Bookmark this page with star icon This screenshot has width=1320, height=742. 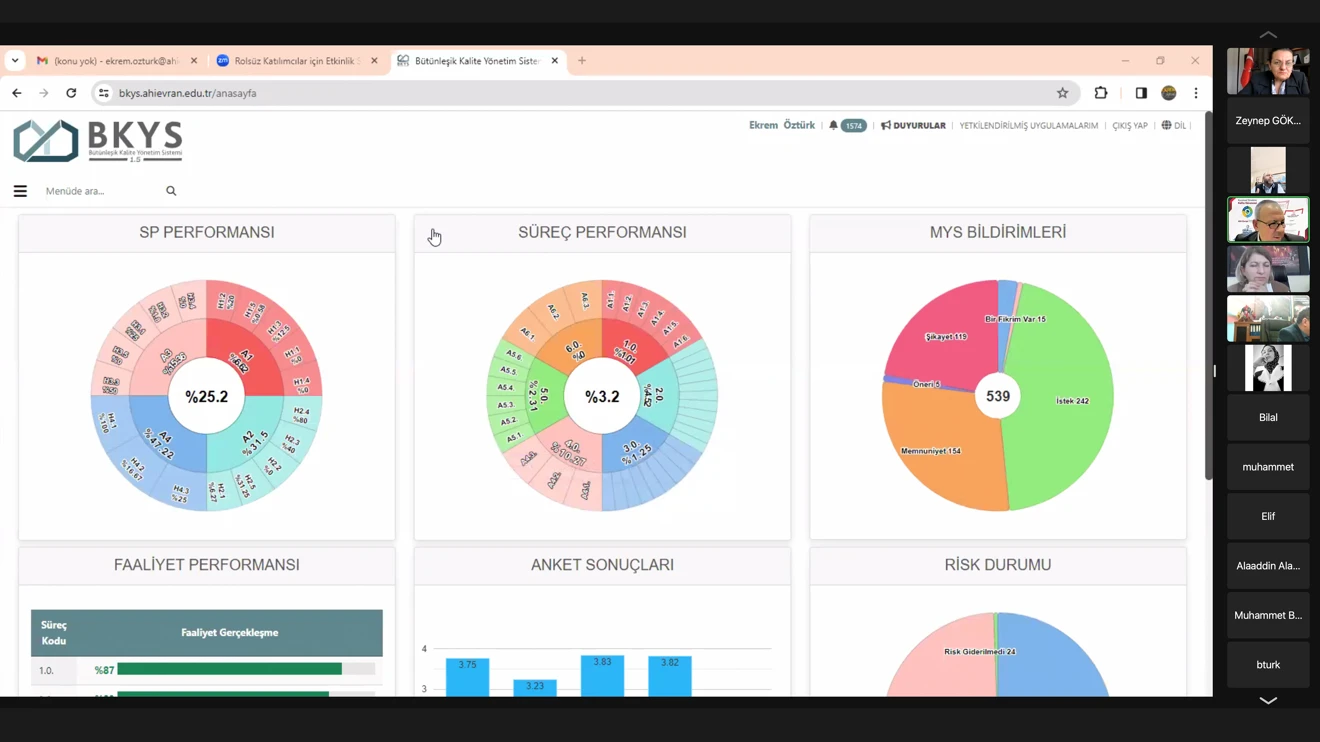click(1062, 93)
